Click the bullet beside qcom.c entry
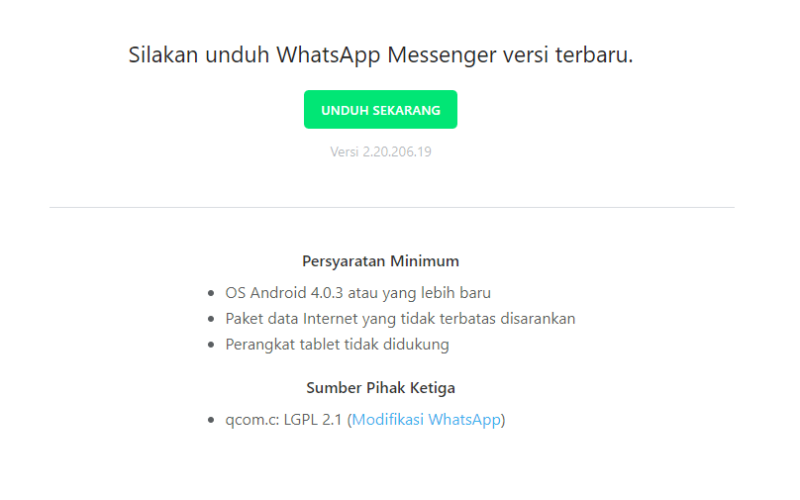The image size is (800, 500). pyautogui.click(x=211, y=420)
